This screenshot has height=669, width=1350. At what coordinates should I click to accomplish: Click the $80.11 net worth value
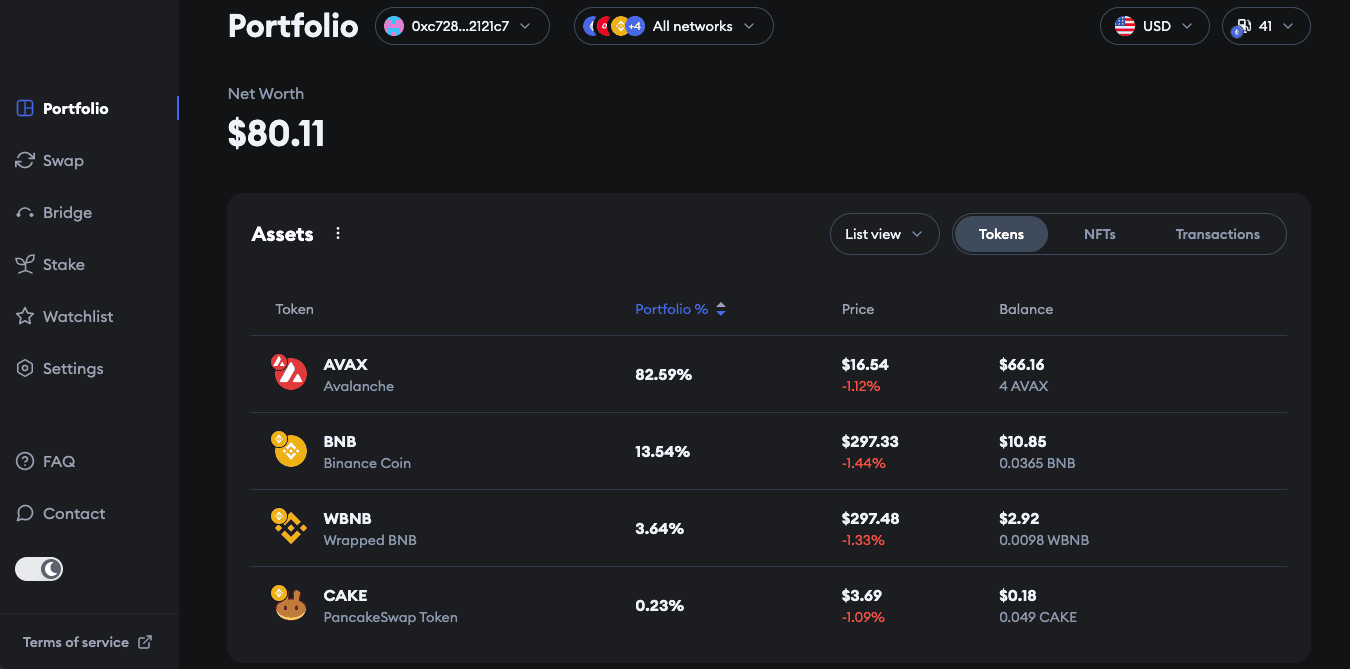[x=276, y=133]
